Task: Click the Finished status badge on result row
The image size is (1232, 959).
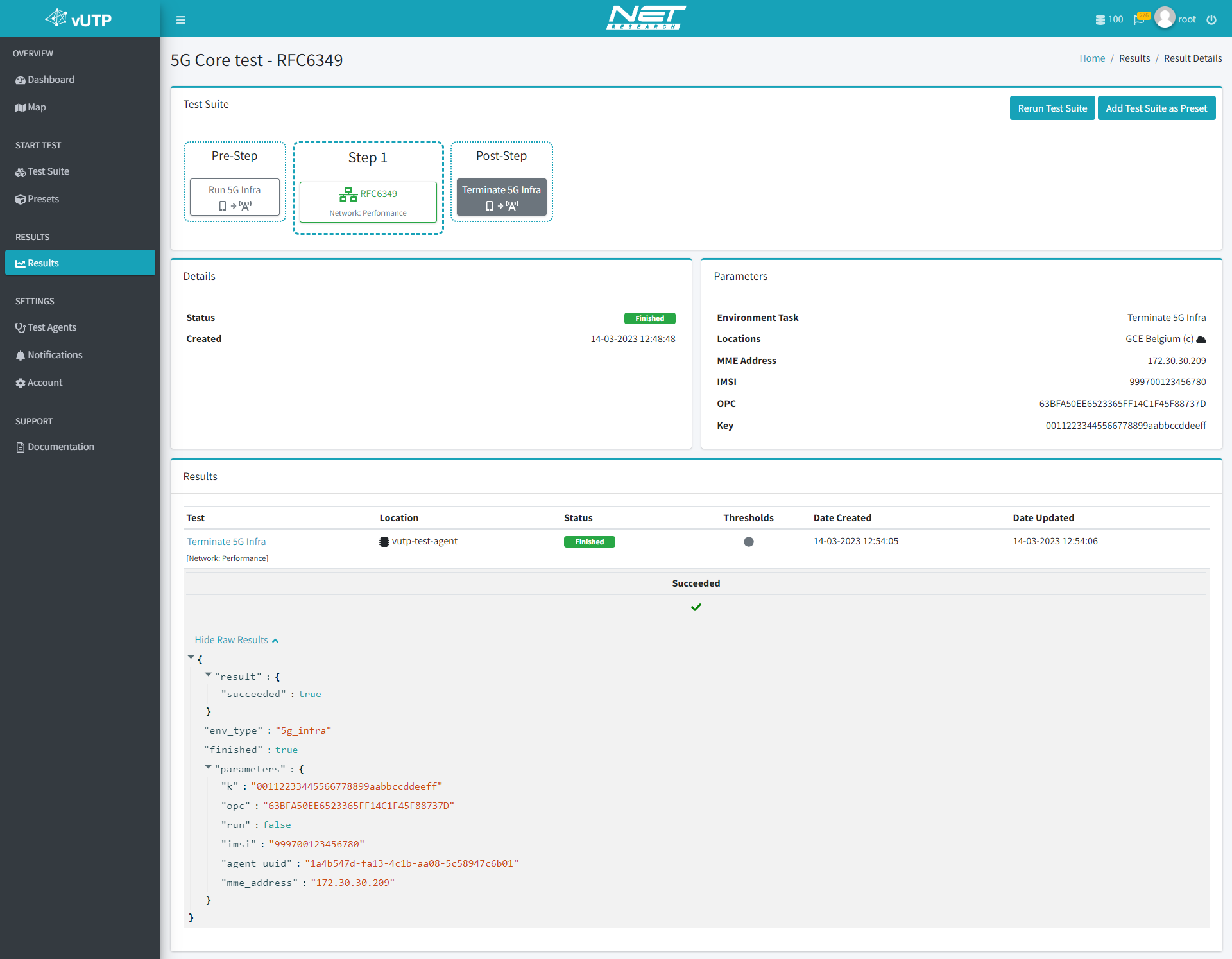Action: [590, 542]
